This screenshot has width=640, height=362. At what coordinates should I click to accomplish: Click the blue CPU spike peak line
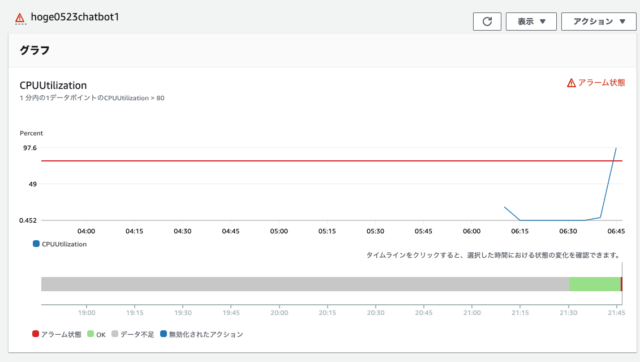click(x=616, y=149)
